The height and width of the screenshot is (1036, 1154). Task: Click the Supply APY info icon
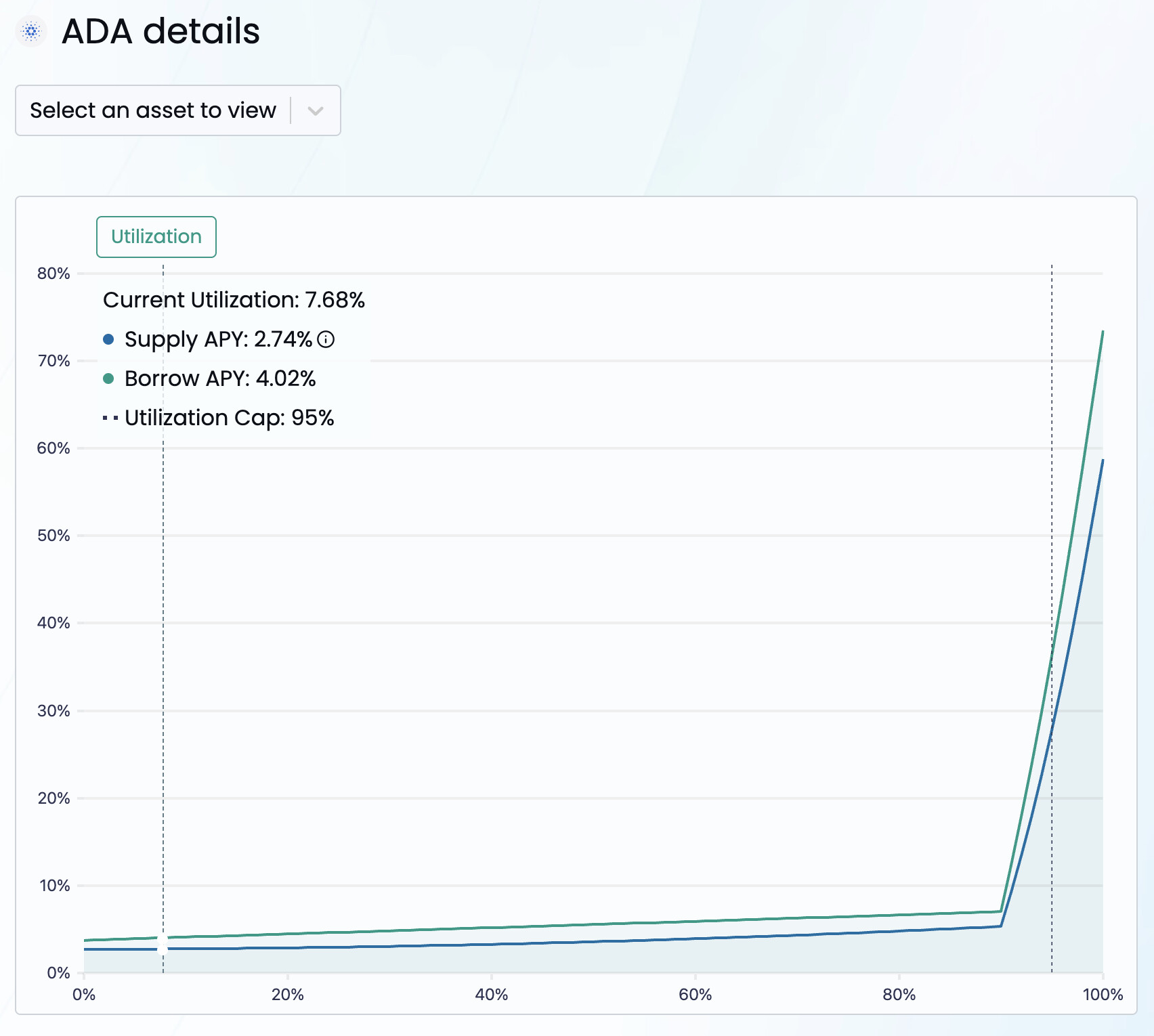point(326,339)
